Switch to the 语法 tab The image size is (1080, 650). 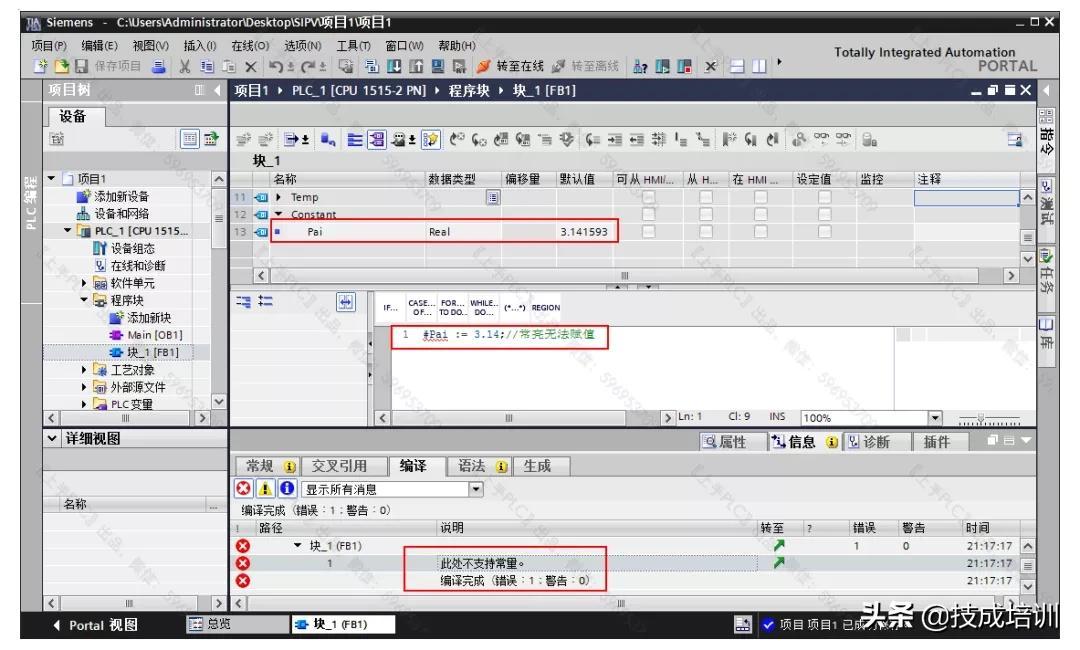pos(482,466)
